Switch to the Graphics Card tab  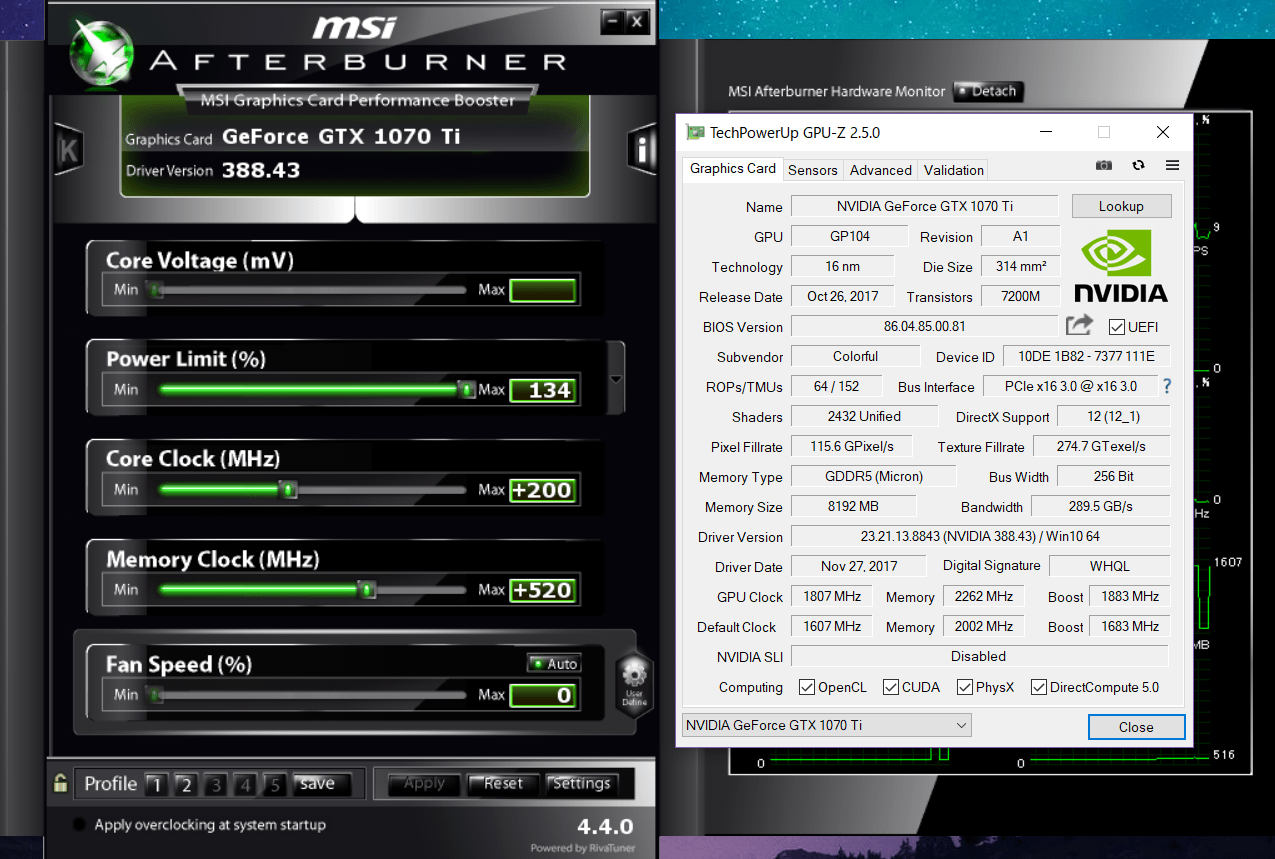(x=733, y=169)
